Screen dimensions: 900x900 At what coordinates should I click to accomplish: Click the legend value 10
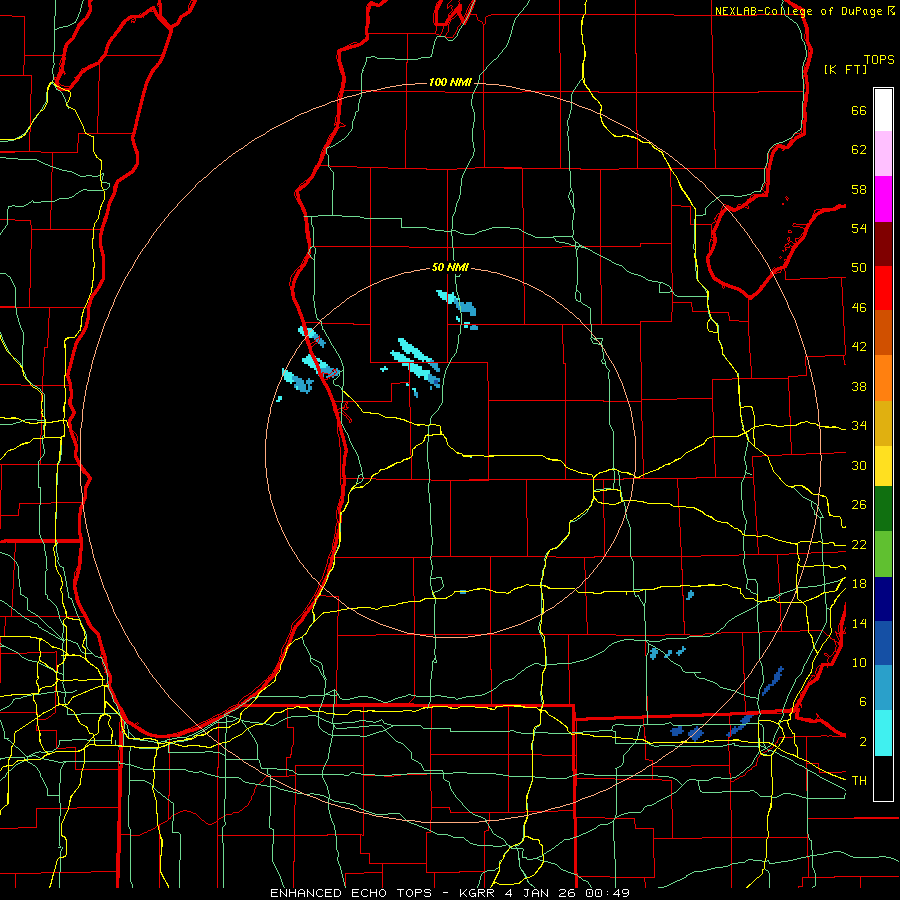click(859, 662)
